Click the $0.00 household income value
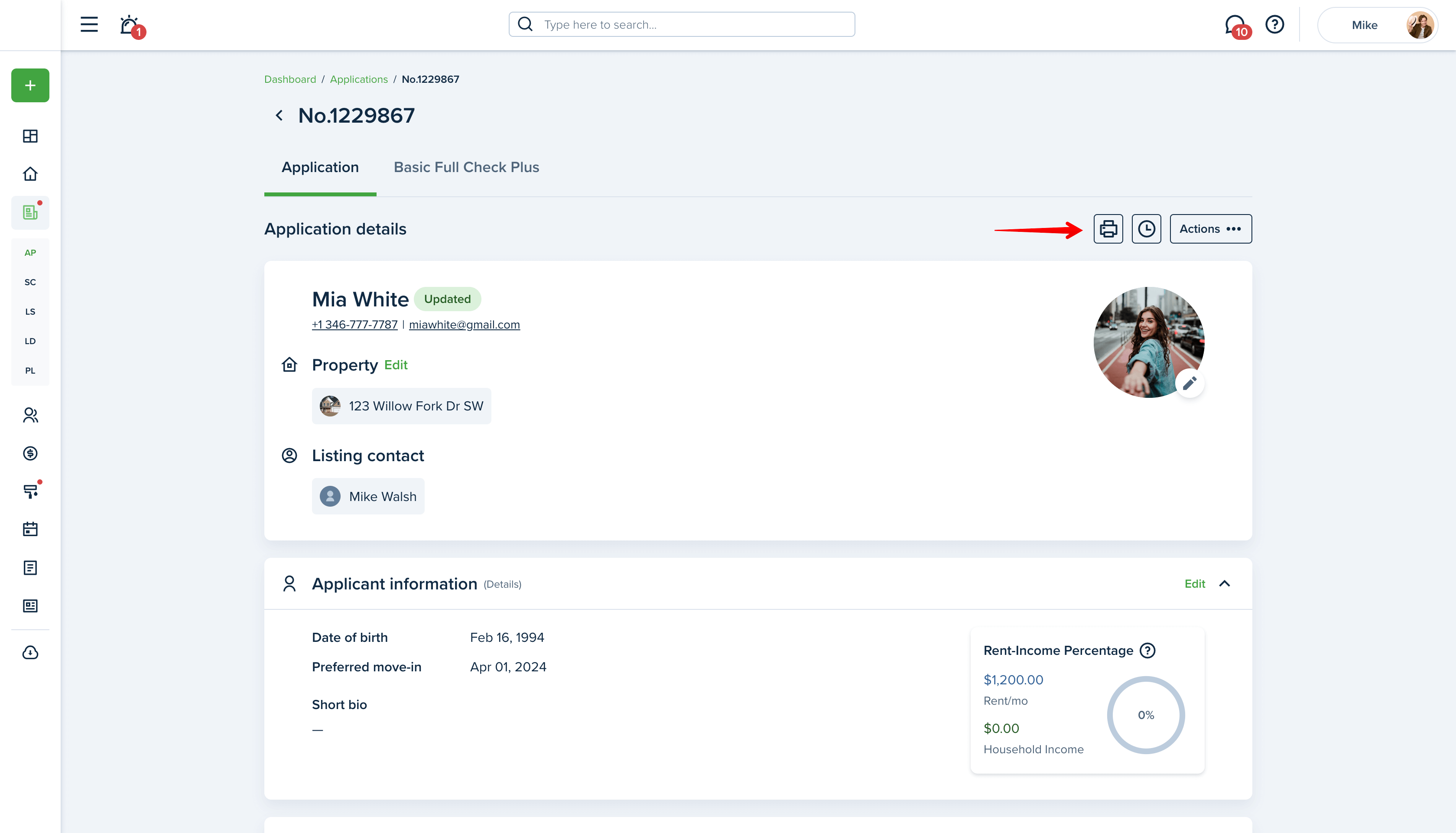 pos(1001,728)
